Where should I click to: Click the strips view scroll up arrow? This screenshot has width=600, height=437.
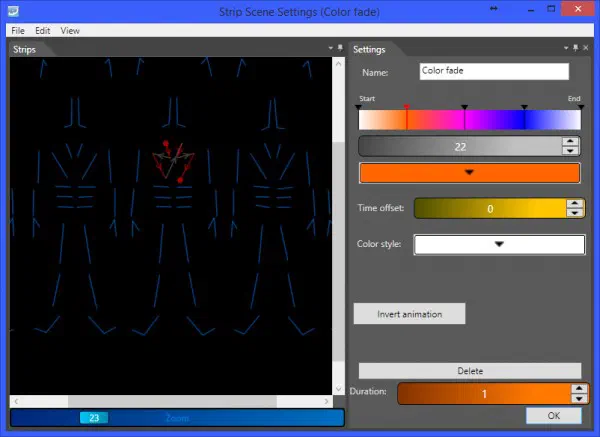[338, 64]
